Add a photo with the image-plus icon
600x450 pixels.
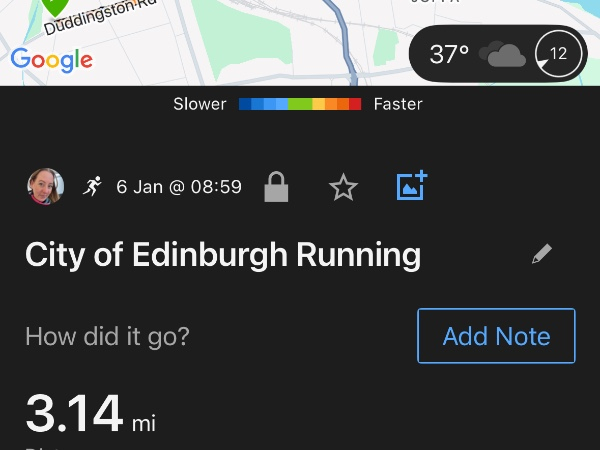411,186
